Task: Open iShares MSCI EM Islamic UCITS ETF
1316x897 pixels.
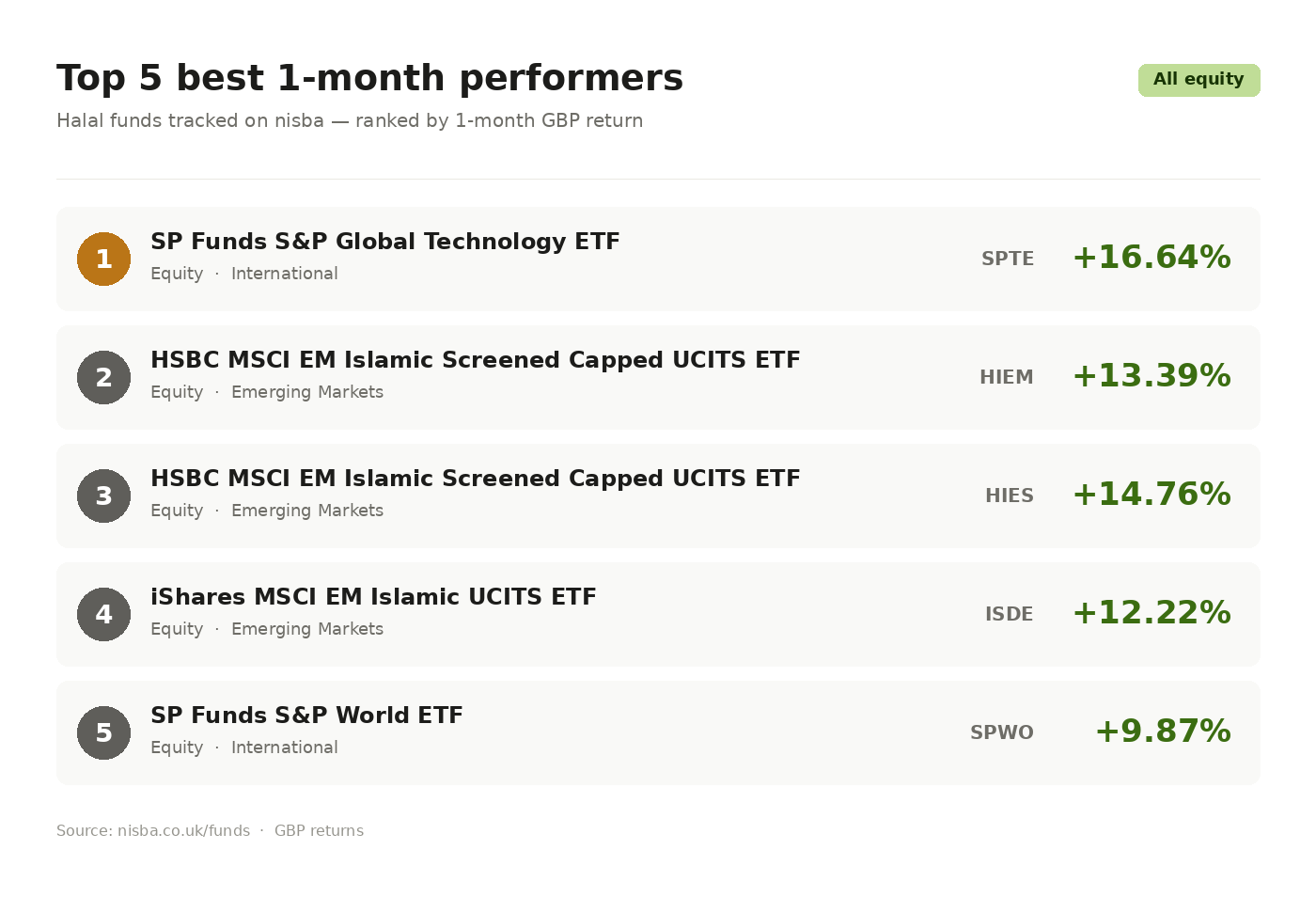Action: coord(373,597)
